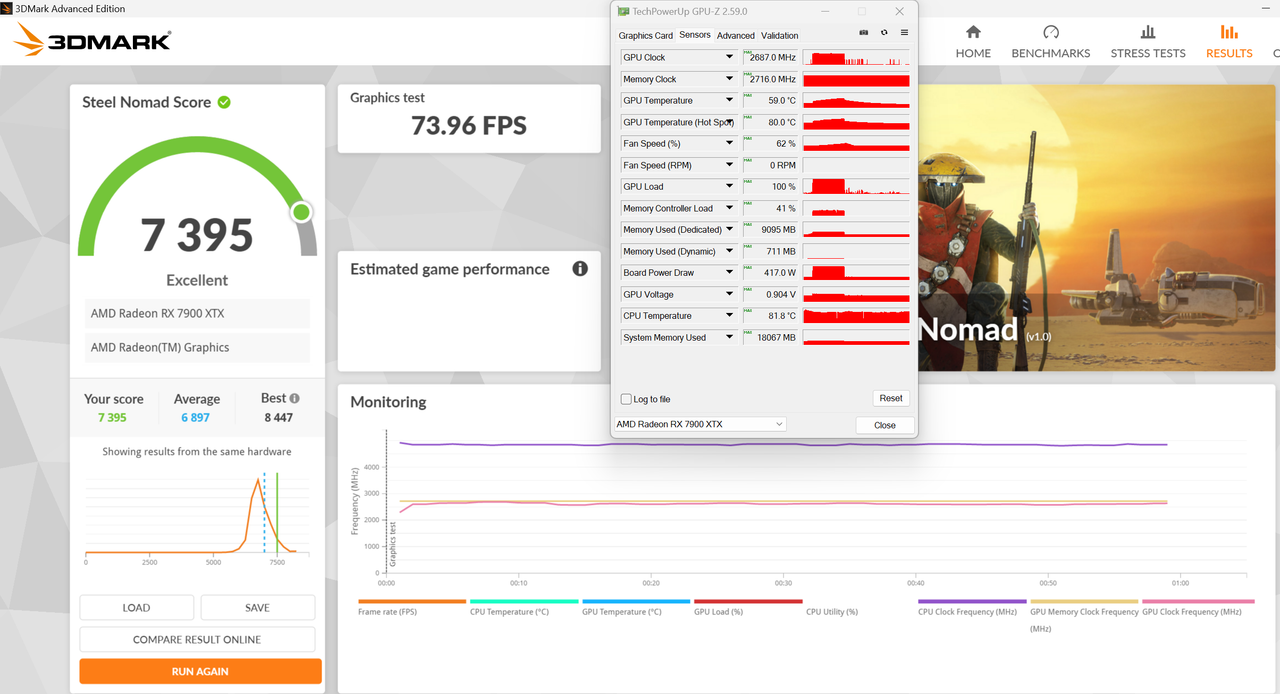Viewport: 1280px width, 694px height.
Task: Expand the Memory Clock sensor dropdown
Action: [x=729, y=79]
